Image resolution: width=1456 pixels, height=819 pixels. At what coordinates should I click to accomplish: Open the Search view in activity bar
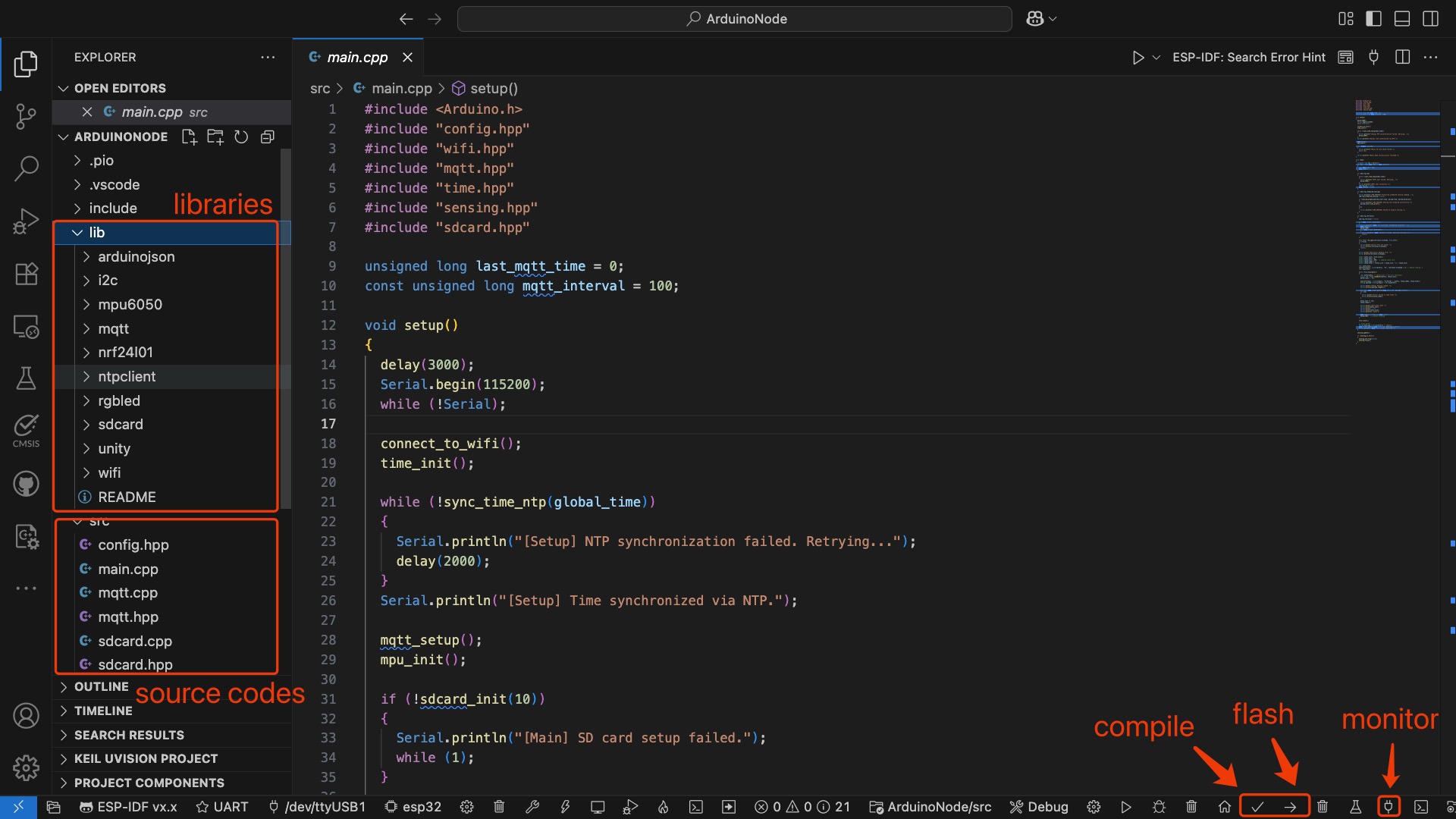(26, 168)
